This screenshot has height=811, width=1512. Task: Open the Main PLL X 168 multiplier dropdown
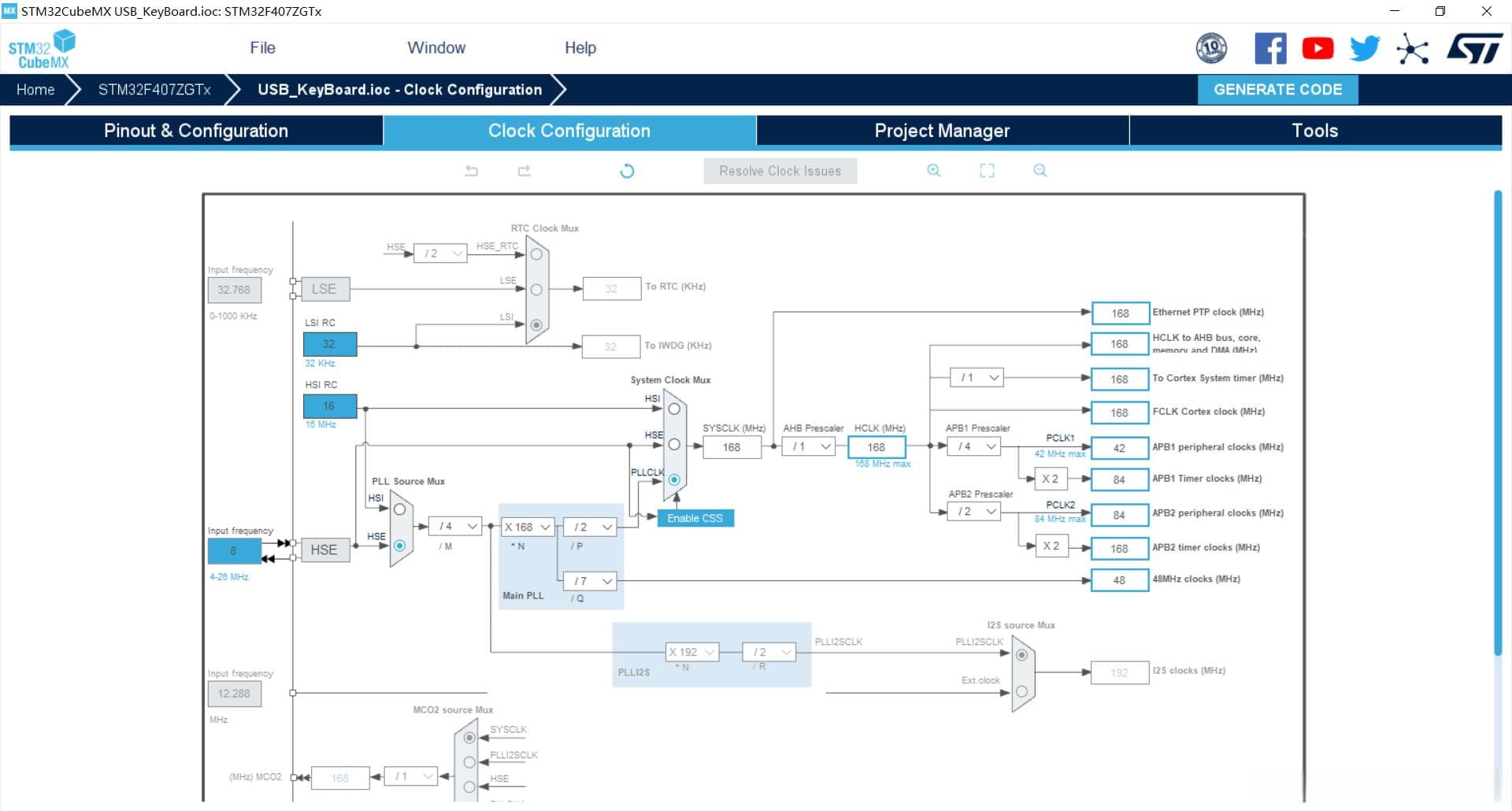pyautogui.click(x=528, y=527)
